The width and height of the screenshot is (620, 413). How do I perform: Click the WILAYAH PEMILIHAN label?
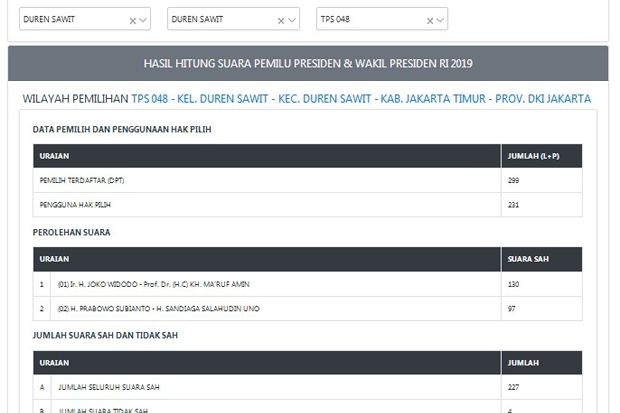76,99
